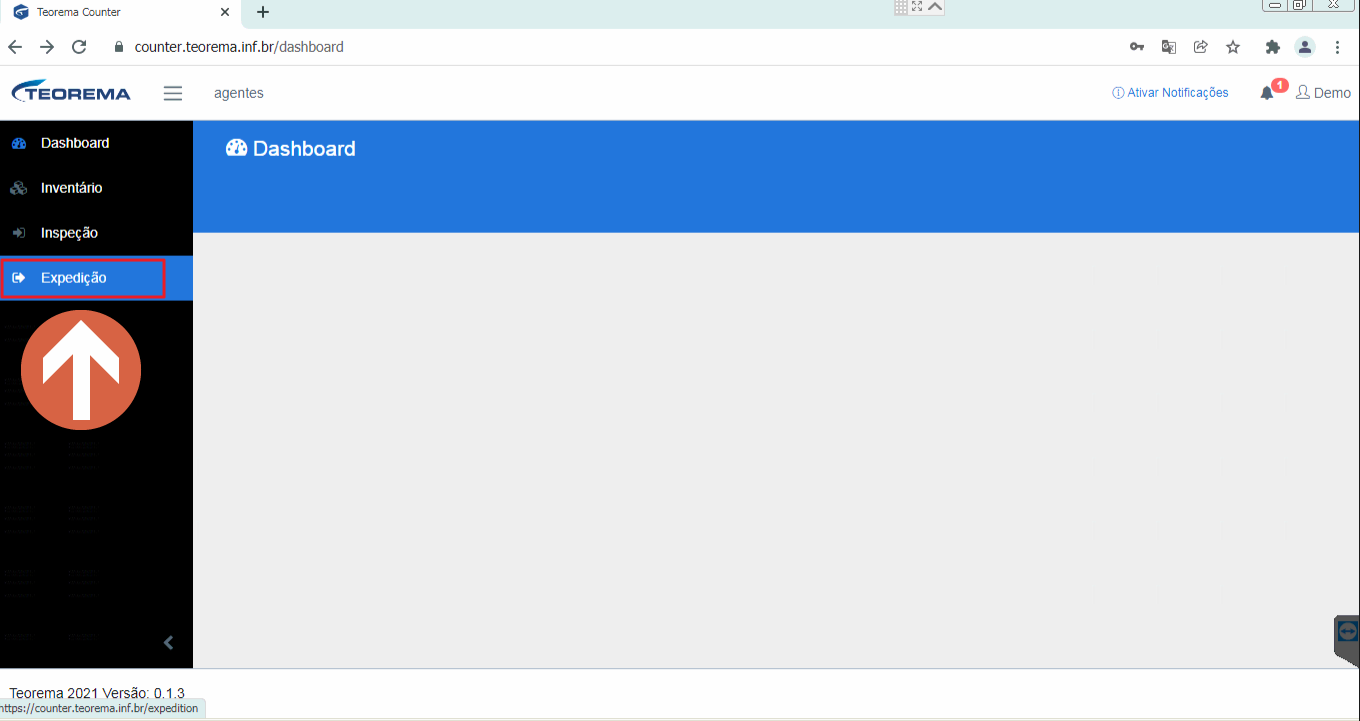The image size is (1360, 721).
Task: Open the browser extensions puzzle icon
Action: (x=1273, y=47)
